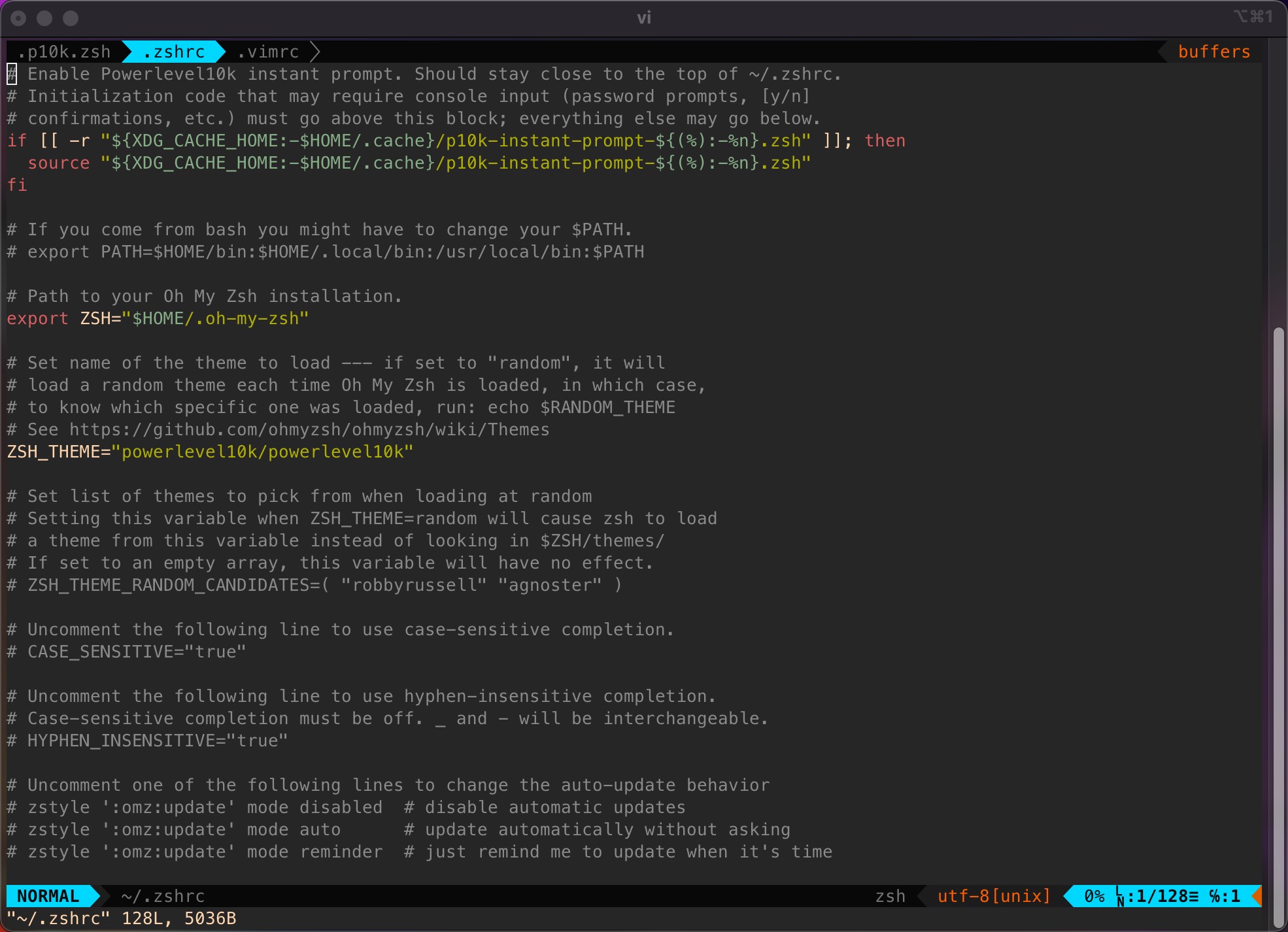This screenshot has height=932, width=1288.
Task: Click the buffers label in tabline
Action: pos(1214,52)
